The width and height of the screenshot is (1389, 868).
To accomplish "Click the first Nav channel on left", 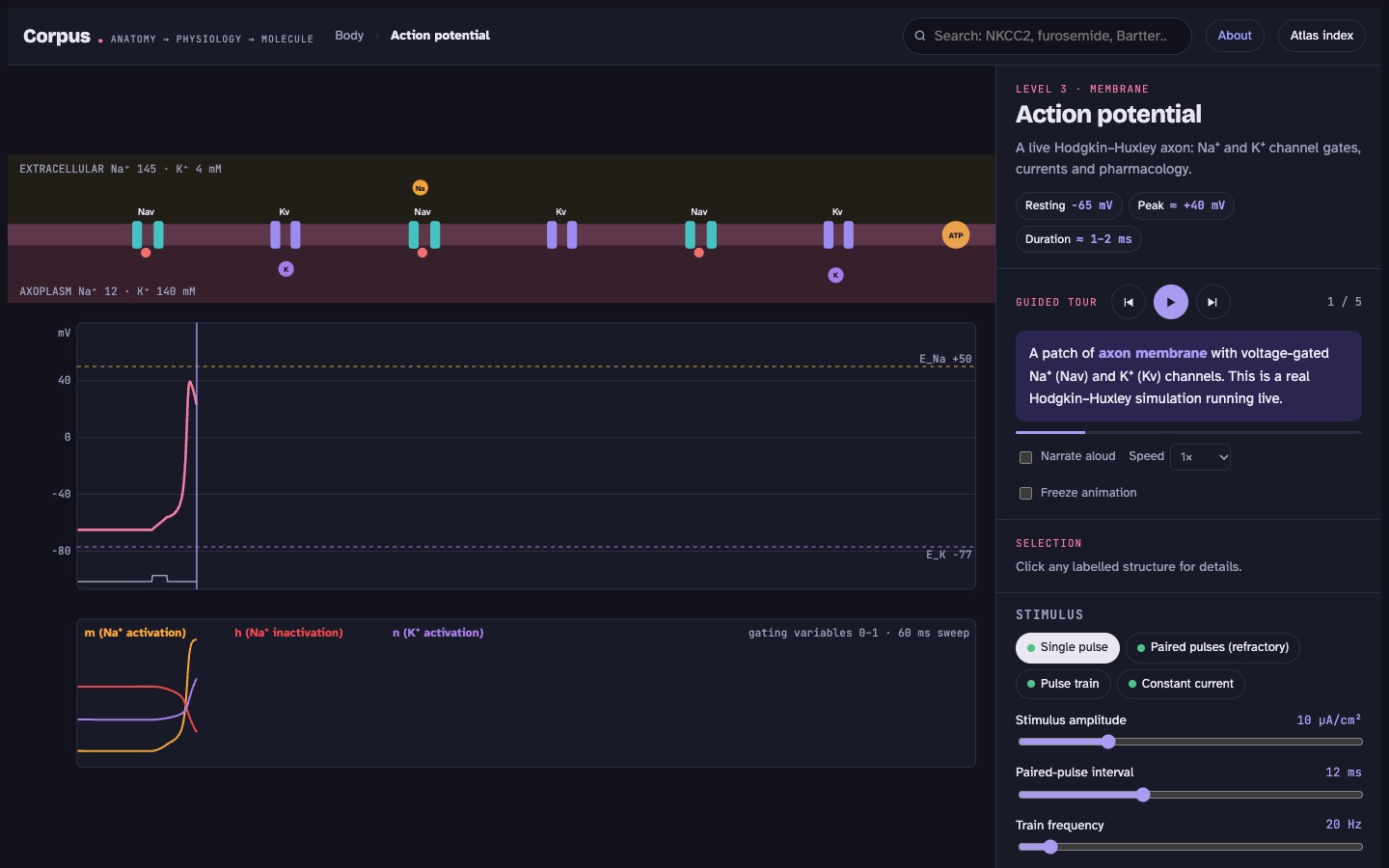I will click(148, 234).
